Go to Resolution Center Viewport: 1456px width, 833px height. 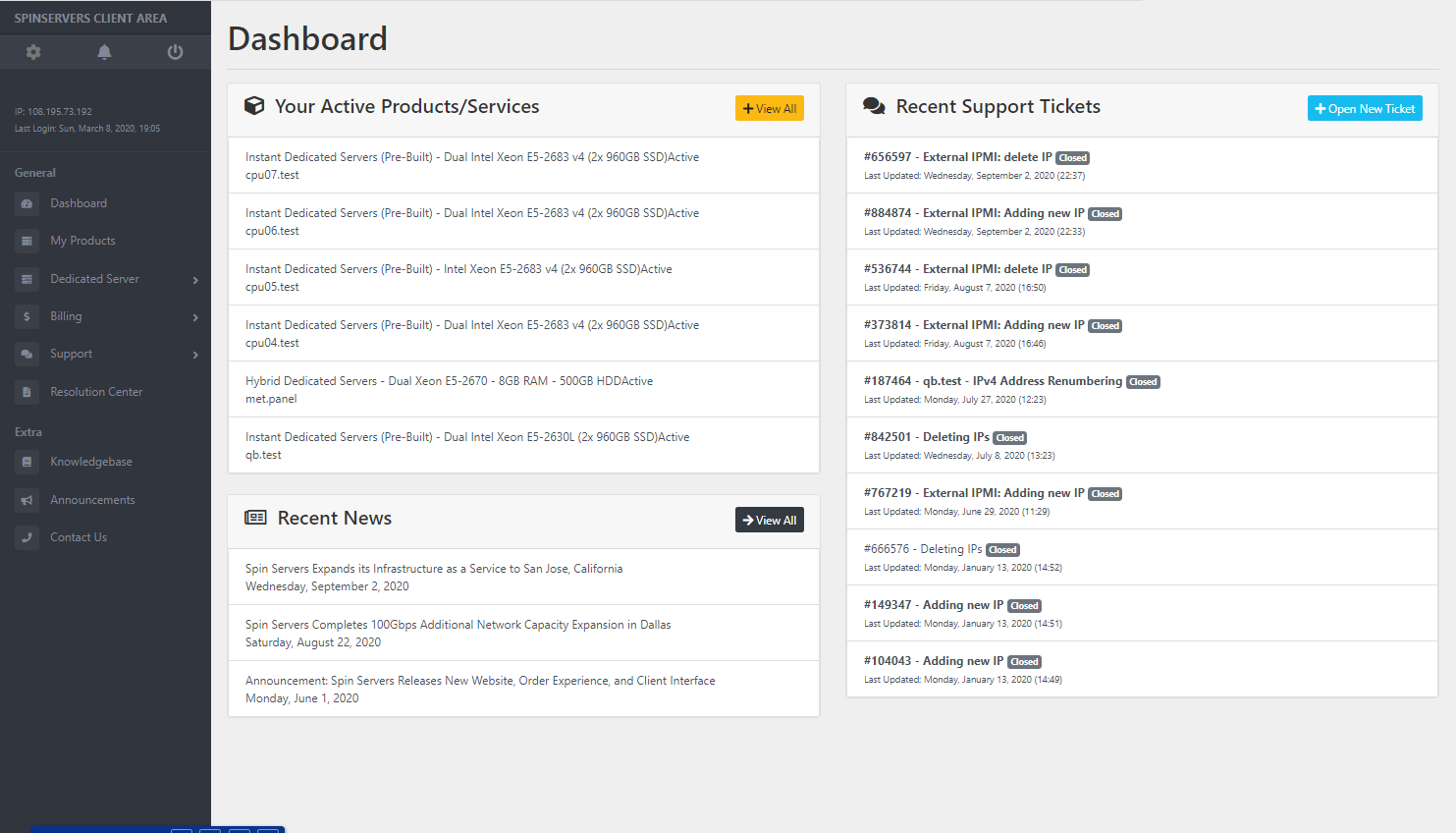pyautogui.click(x=96, y=392)
